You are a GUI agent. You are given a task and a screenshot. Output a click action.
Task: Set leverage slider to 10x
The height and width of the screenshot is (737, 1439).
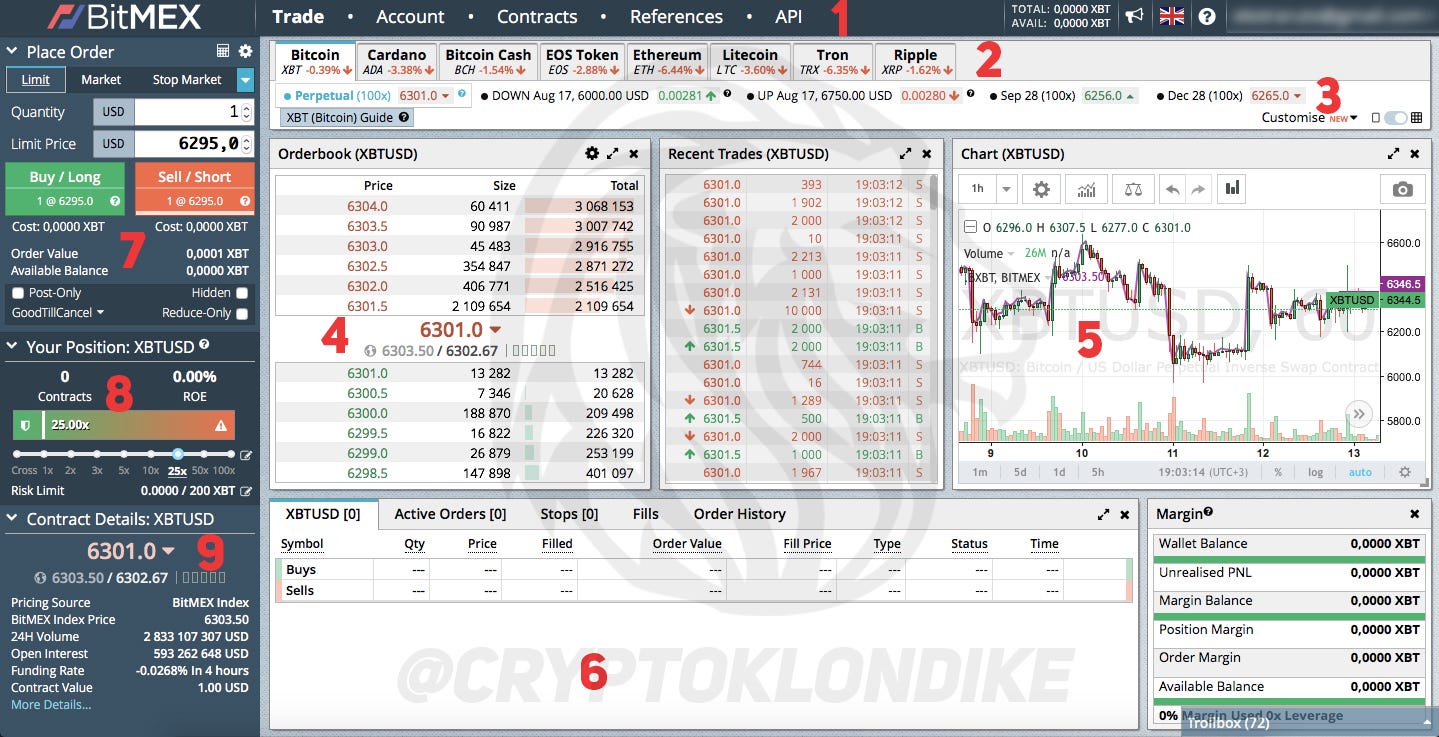(x=150, y=454)
